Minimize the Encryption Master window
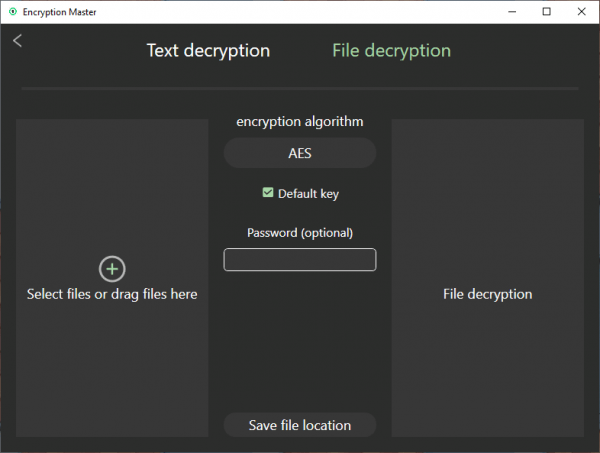 click(x=512, y=12)
